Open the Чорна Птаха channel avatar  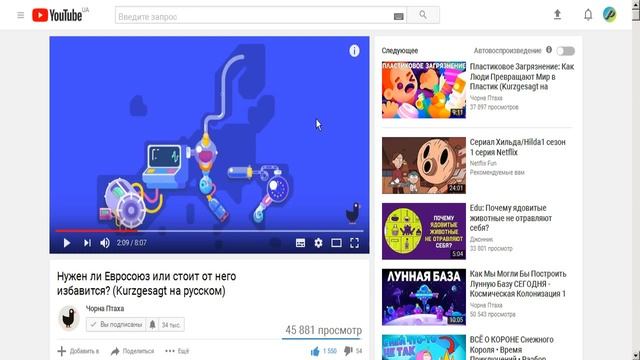coord(69,318)
